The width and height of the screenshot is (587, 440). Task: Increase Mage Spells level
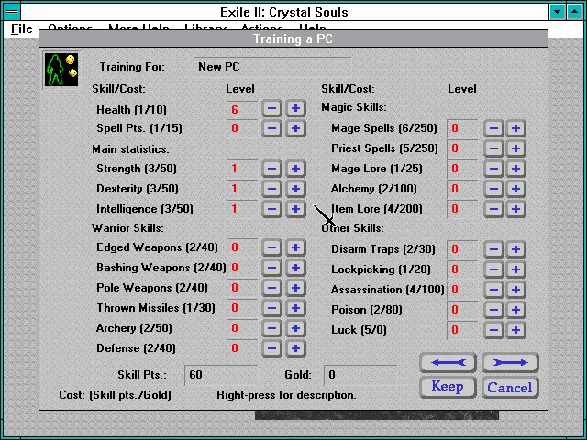point(515,128)
